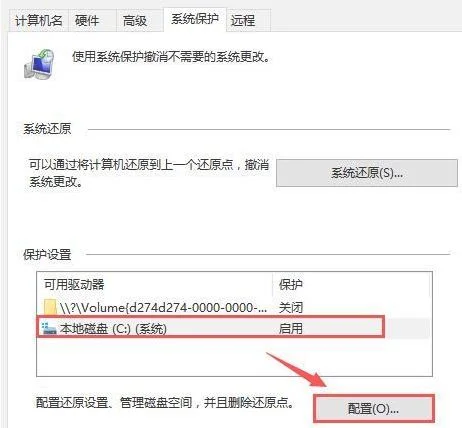
Task: Click the empty area in the drive list
Action: pyautogui.click(x=233, y=357)
